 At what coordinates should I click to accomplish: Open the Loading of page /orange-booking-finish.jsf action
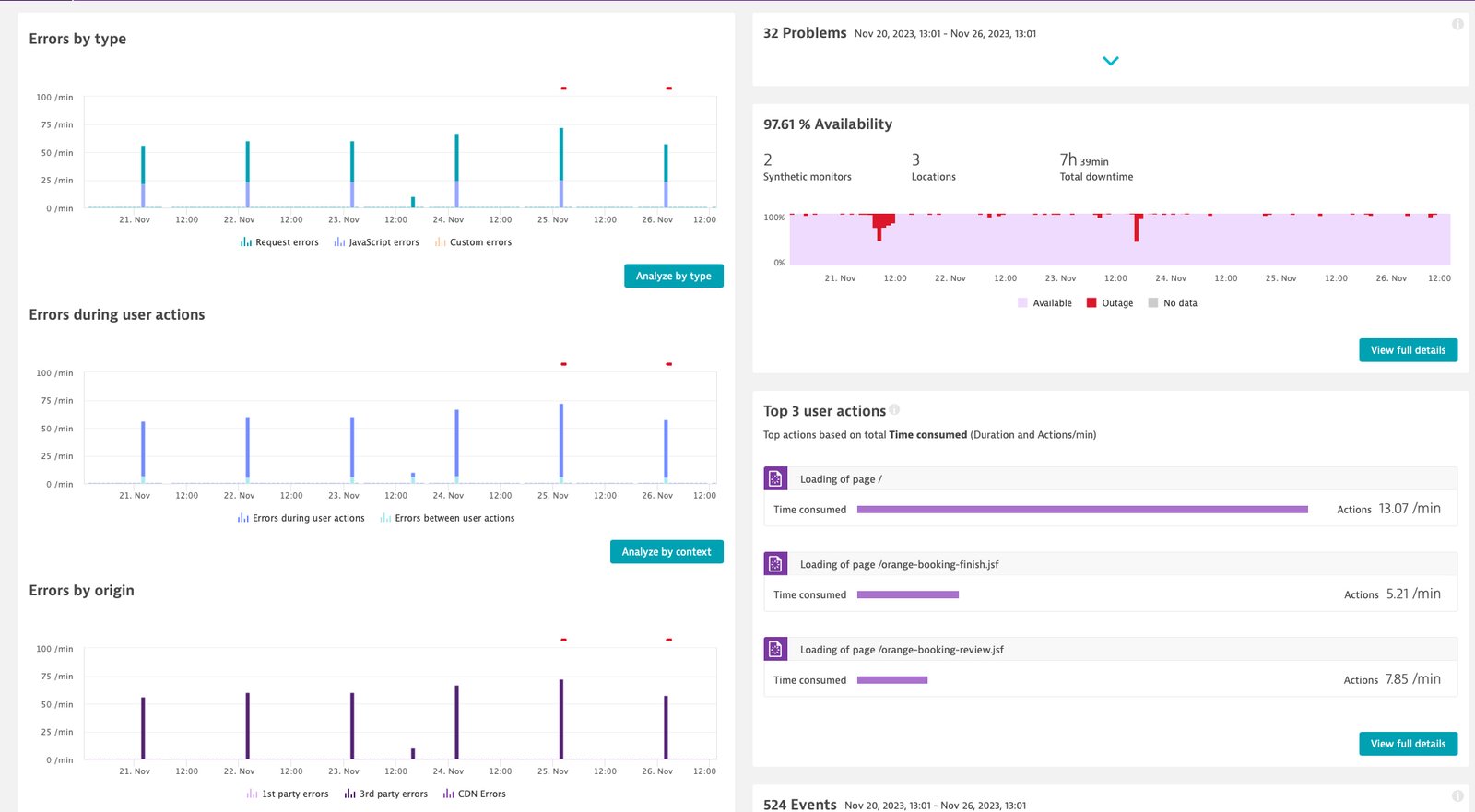pos(899,564)
